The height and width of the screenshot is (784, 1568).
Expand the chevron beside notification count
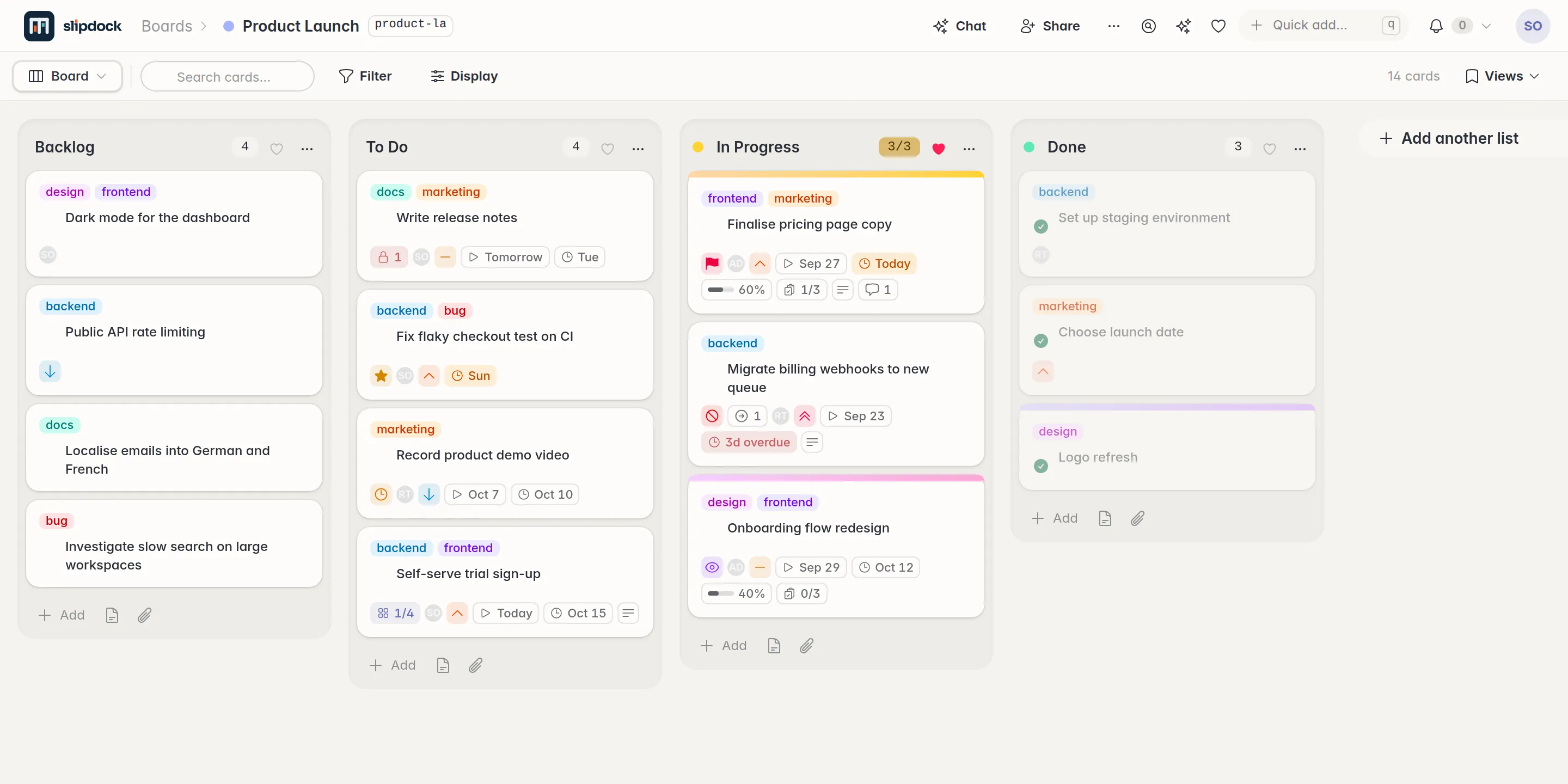pos(1486,26)
